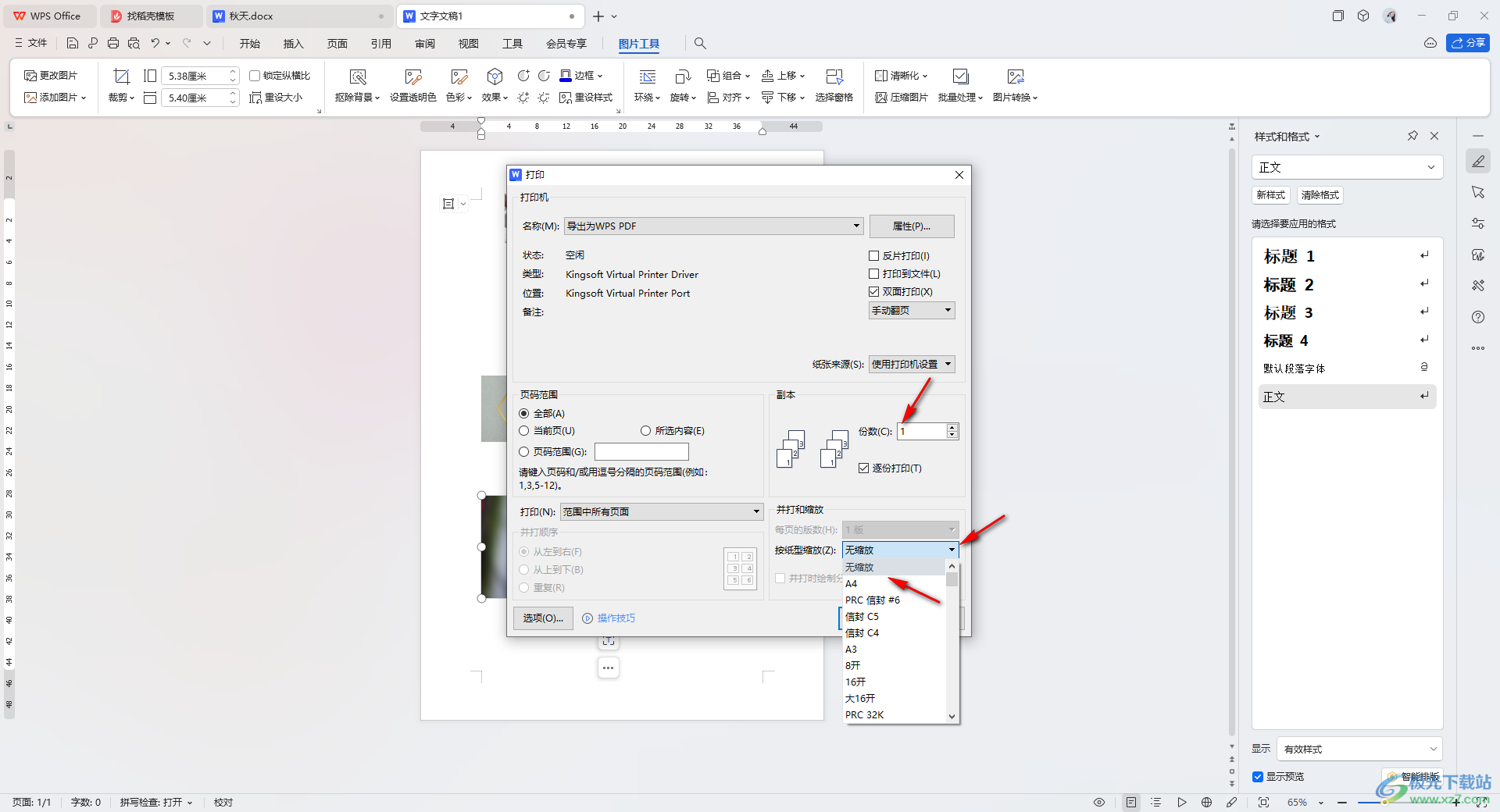Open printer name dropdown (导出为WPS PDF)

click(x=713, y=226)
